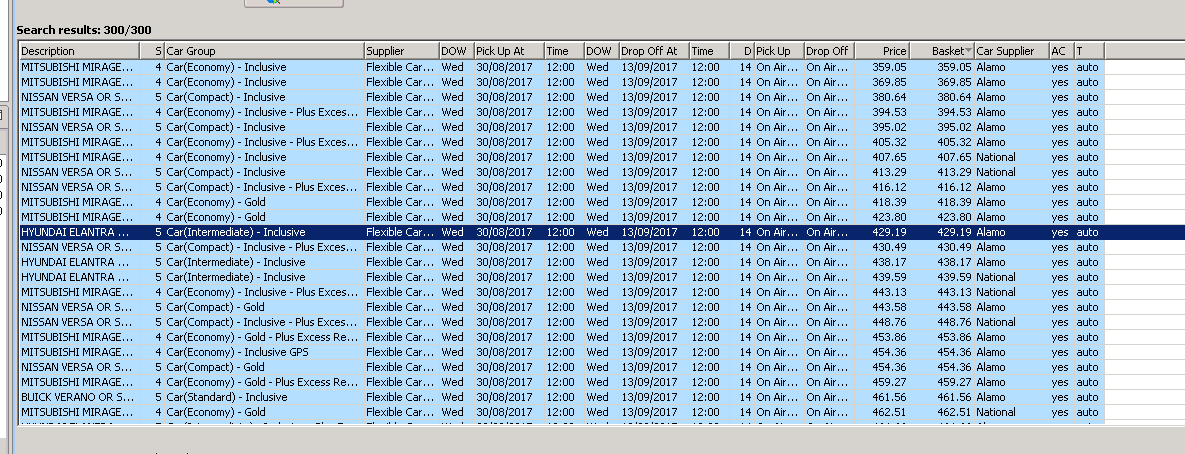The height and width of the screenshot is (454, 1185).
Task: Click Price cell 453.86
Action: 890,338
